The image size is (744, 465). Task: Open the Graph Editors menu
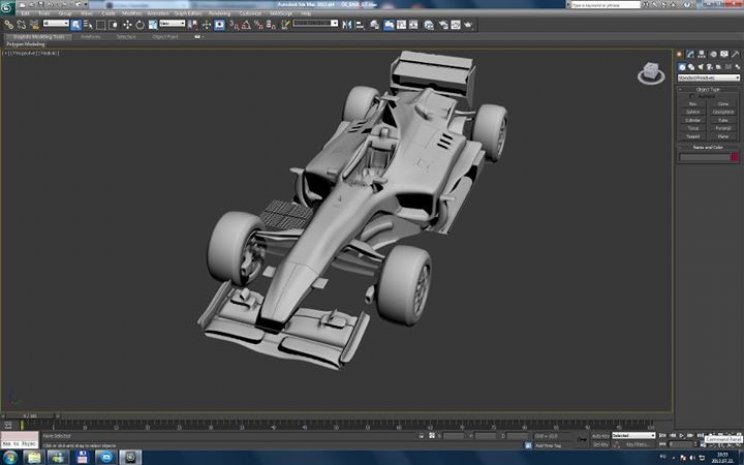[x=188, y=14]
